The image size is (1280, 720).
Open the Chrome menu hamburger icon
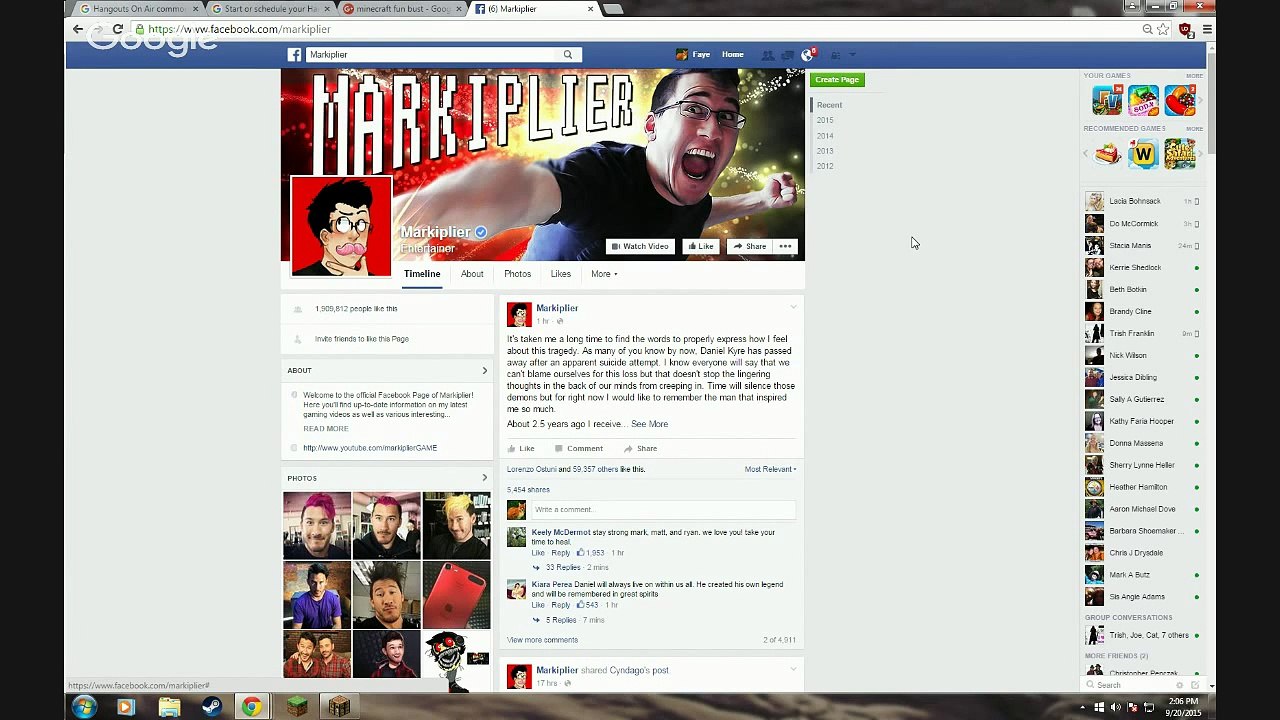1207,29
